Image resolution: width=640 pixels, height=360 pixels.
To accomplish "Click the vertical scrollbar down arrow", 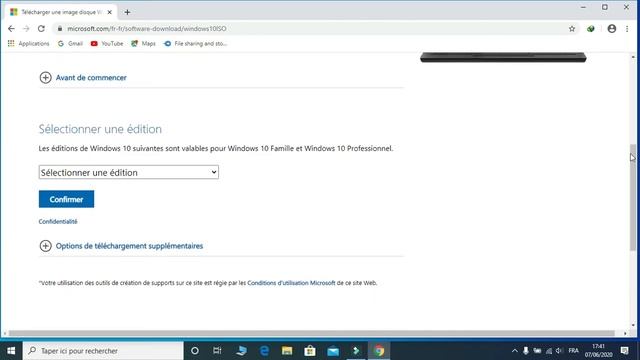I will click(x=633, y=325).
